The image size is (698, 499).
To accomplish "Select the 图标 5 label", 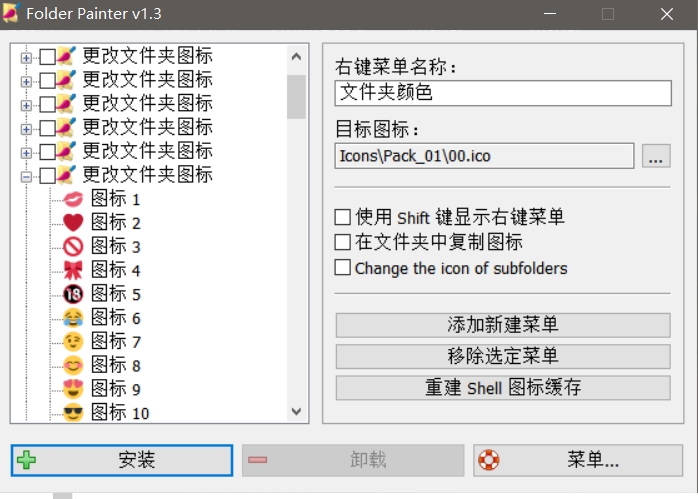I will point(116,294).
